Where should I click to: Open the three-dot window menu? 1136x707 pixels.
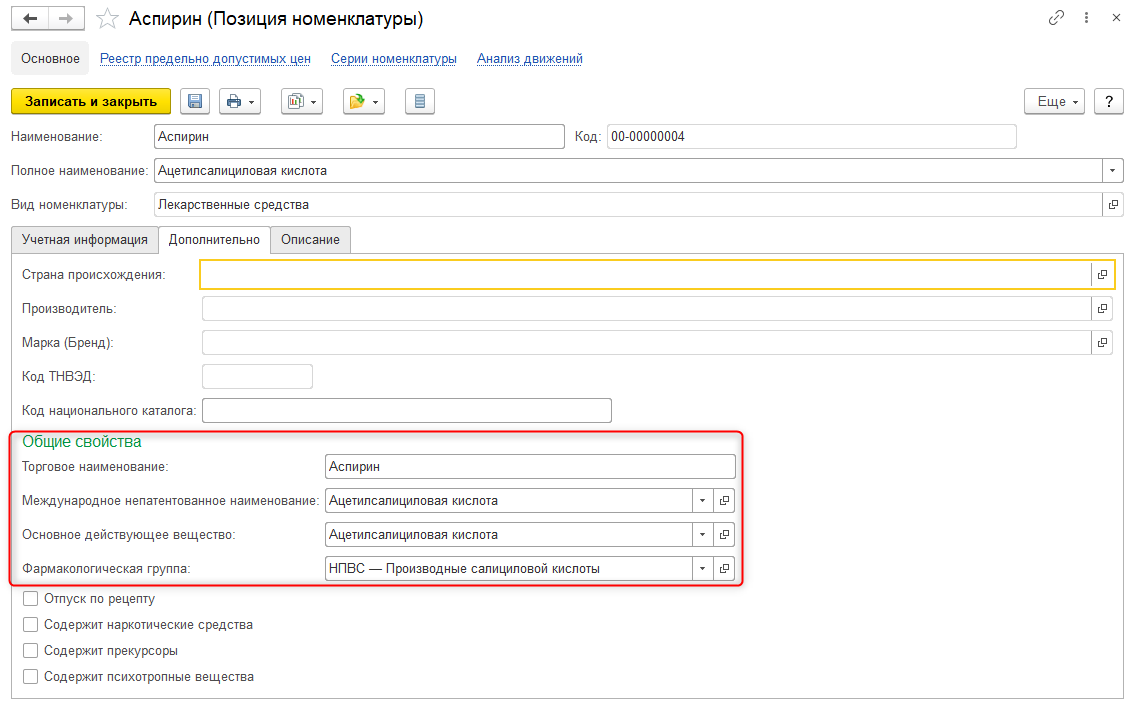click(1086, 17)
